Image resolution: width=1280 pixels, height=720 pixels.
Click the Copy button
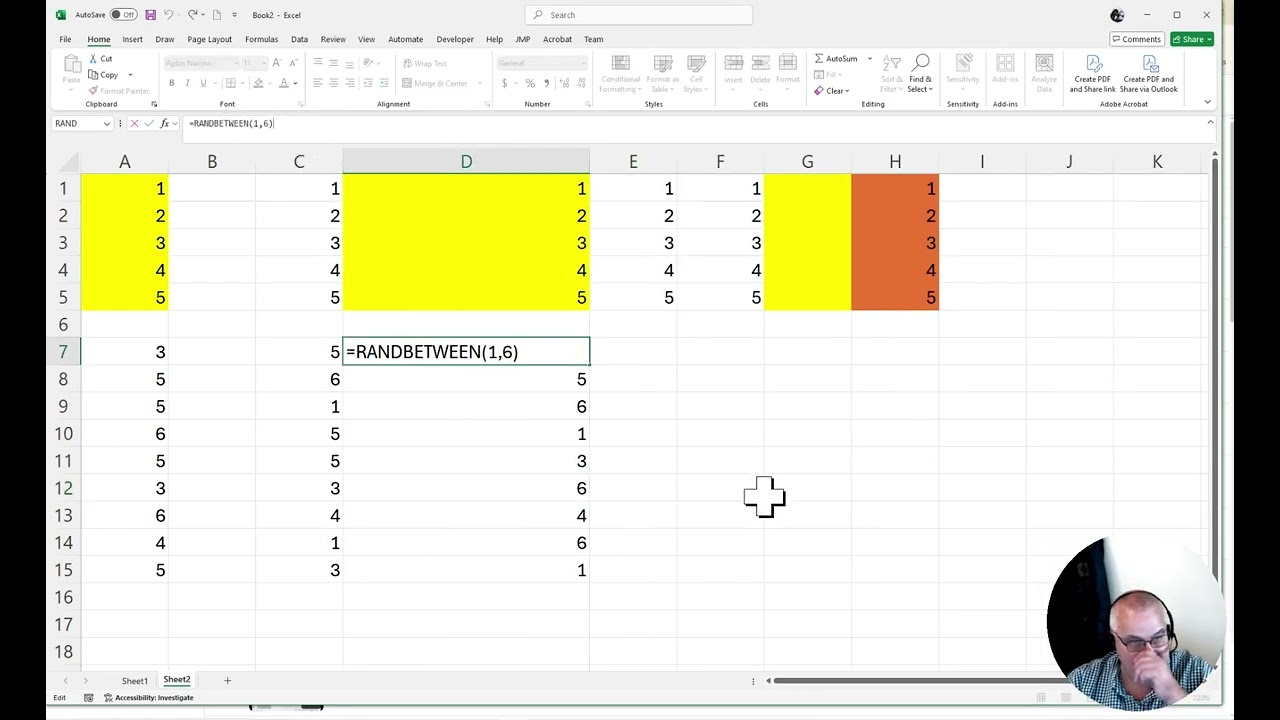coord(104,75)
